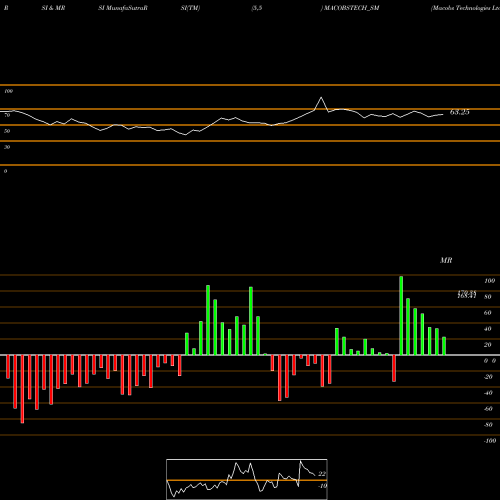Click the last green MR bar

click(444, 346)
